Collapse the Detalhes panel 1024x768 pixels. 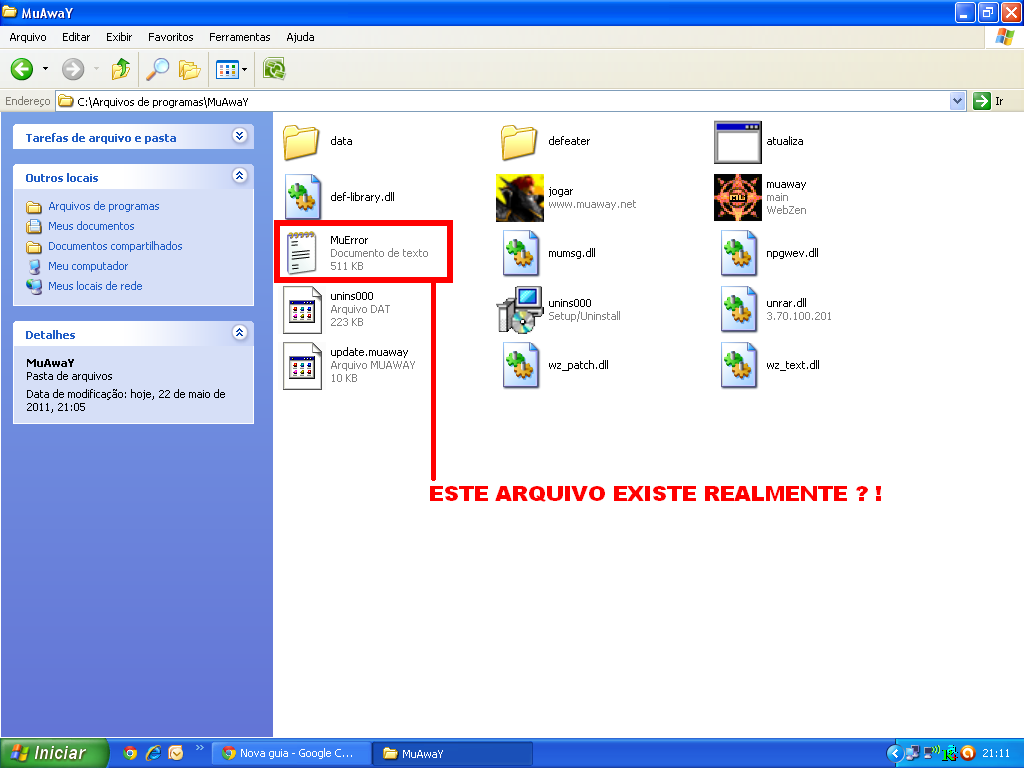(x=239, y=332)
